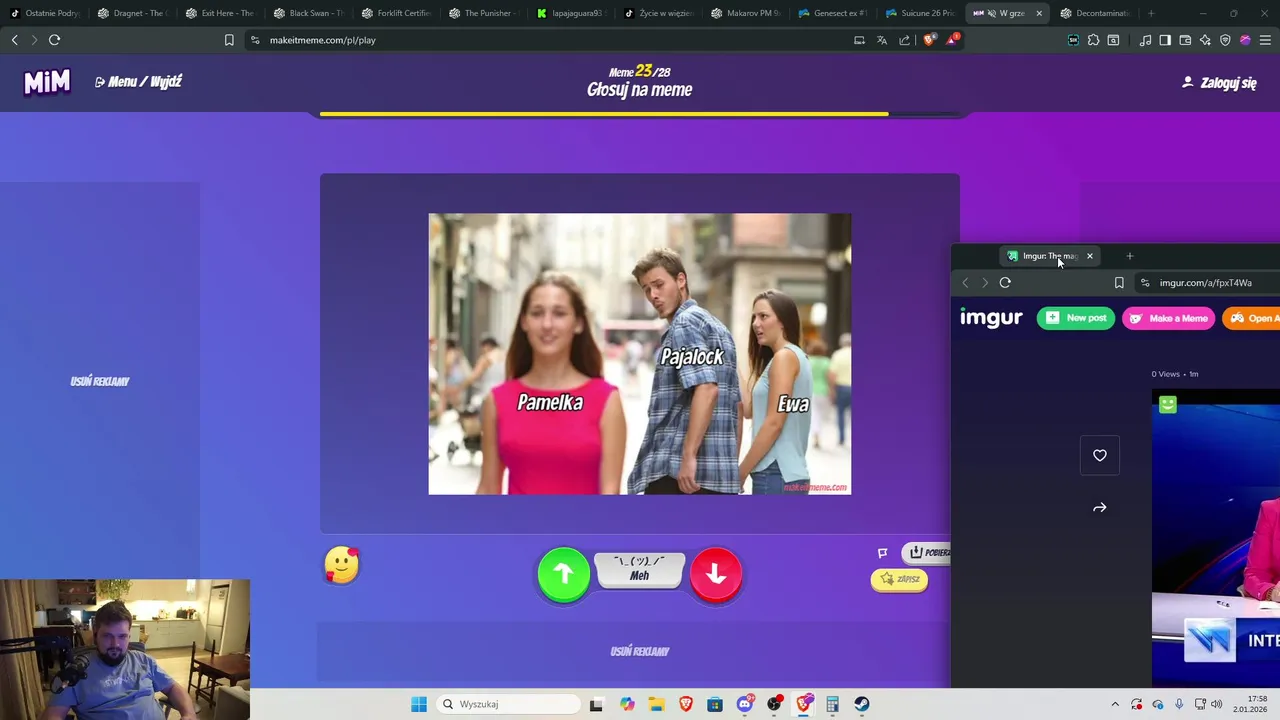Exit the game via Menu / Wyjdź
This screenshot has width=1280, height=720.
(138, 82)
